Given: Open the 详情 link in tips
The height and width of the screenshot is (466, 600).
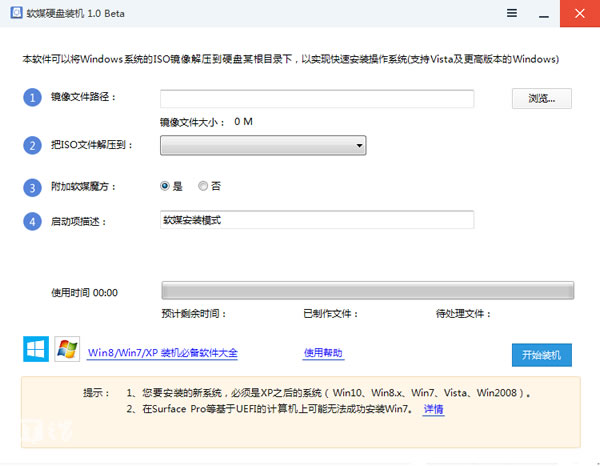Looking at the screenshot, I should pyautogui.click(x=434, y=409).
